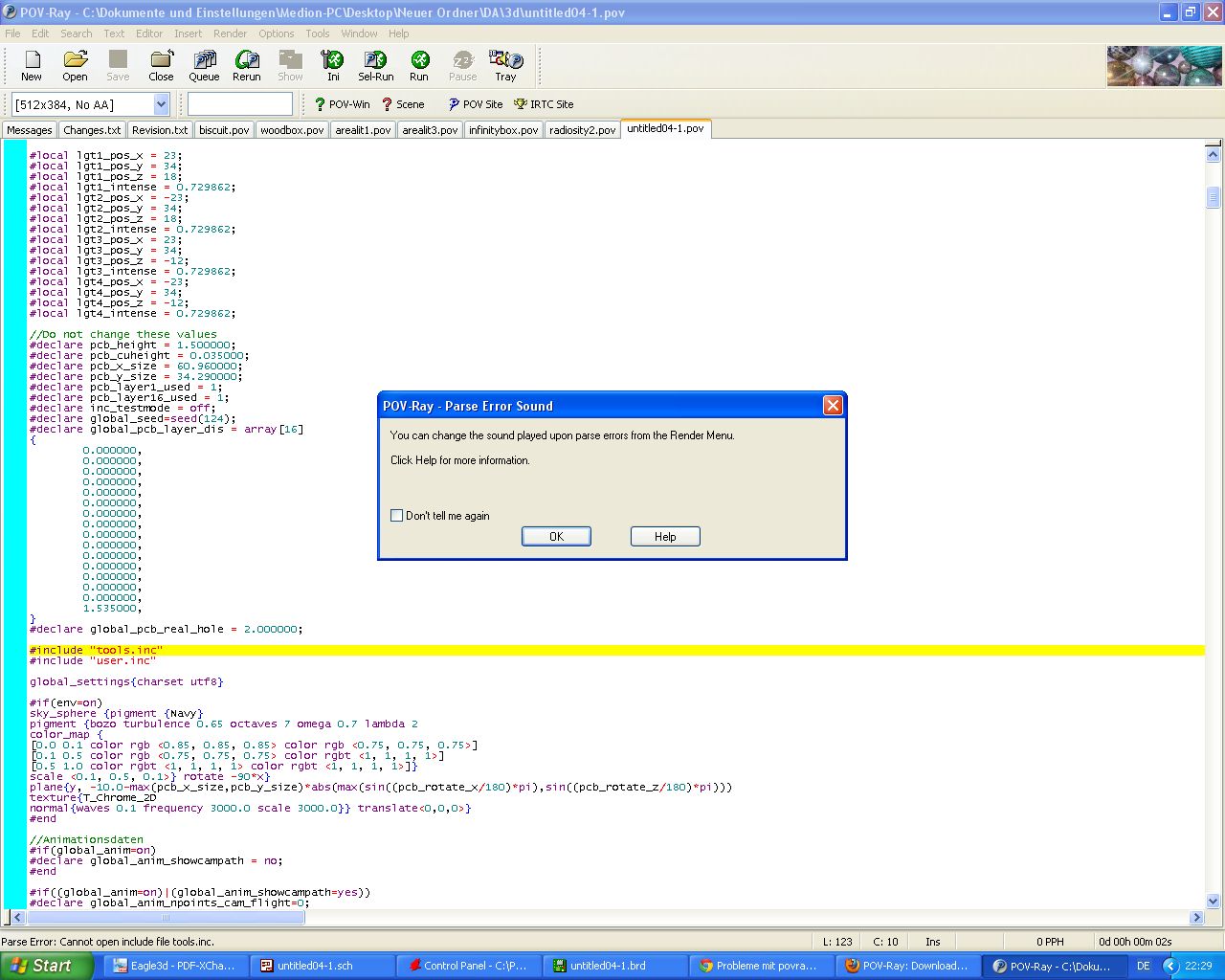
Task: Switch to the infinitybox.pov tab
Action: pos(503,130)
